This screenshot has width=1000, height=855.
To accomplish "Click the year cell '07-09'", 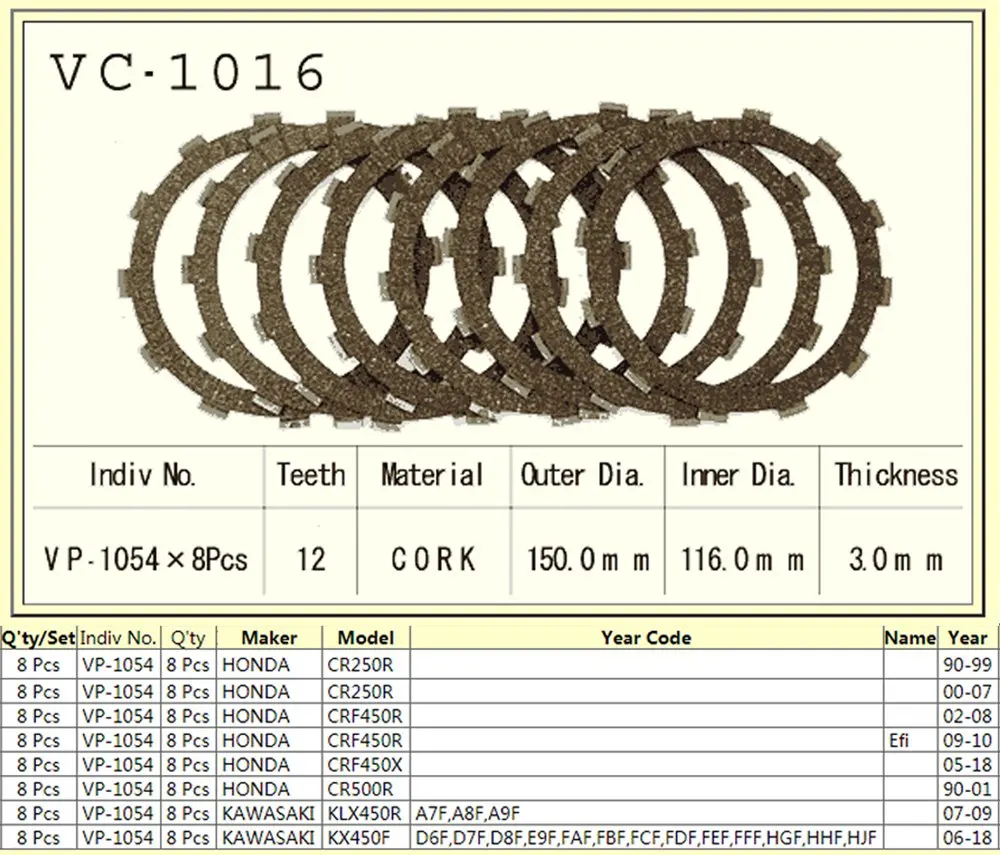I will [967, 813].
